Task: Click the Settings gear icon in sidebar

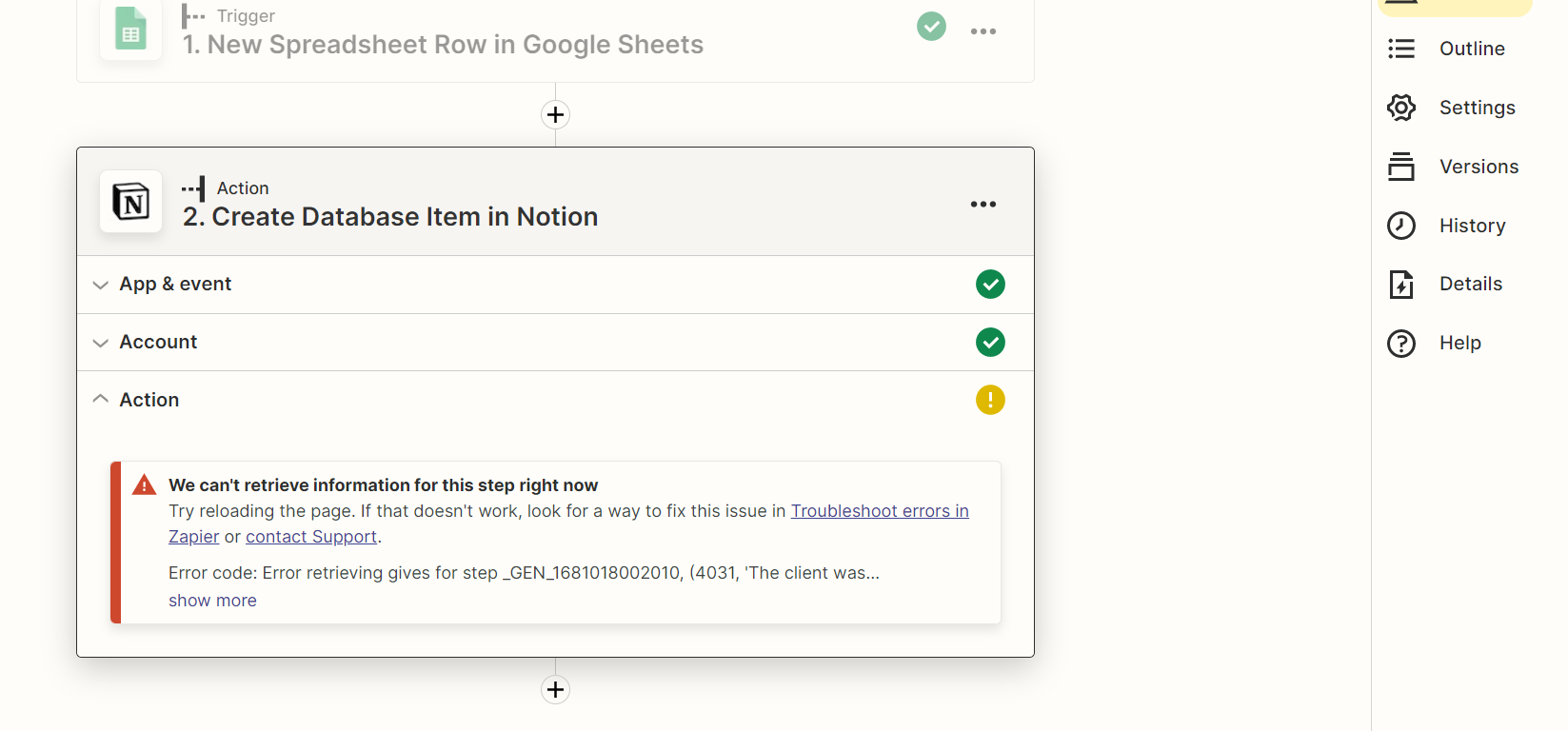Action: pyautogui.click(x=1401, y=108)
